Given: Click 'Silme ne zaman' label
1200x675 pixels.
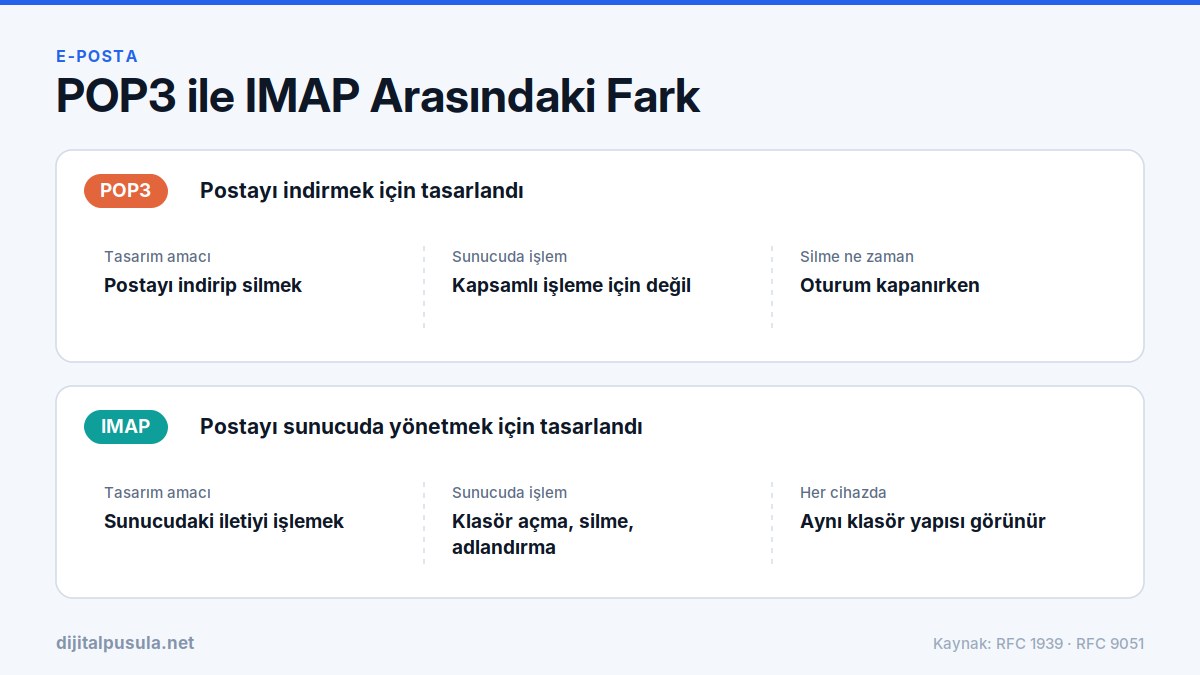Looking at the screenshot, I should 857,257.
